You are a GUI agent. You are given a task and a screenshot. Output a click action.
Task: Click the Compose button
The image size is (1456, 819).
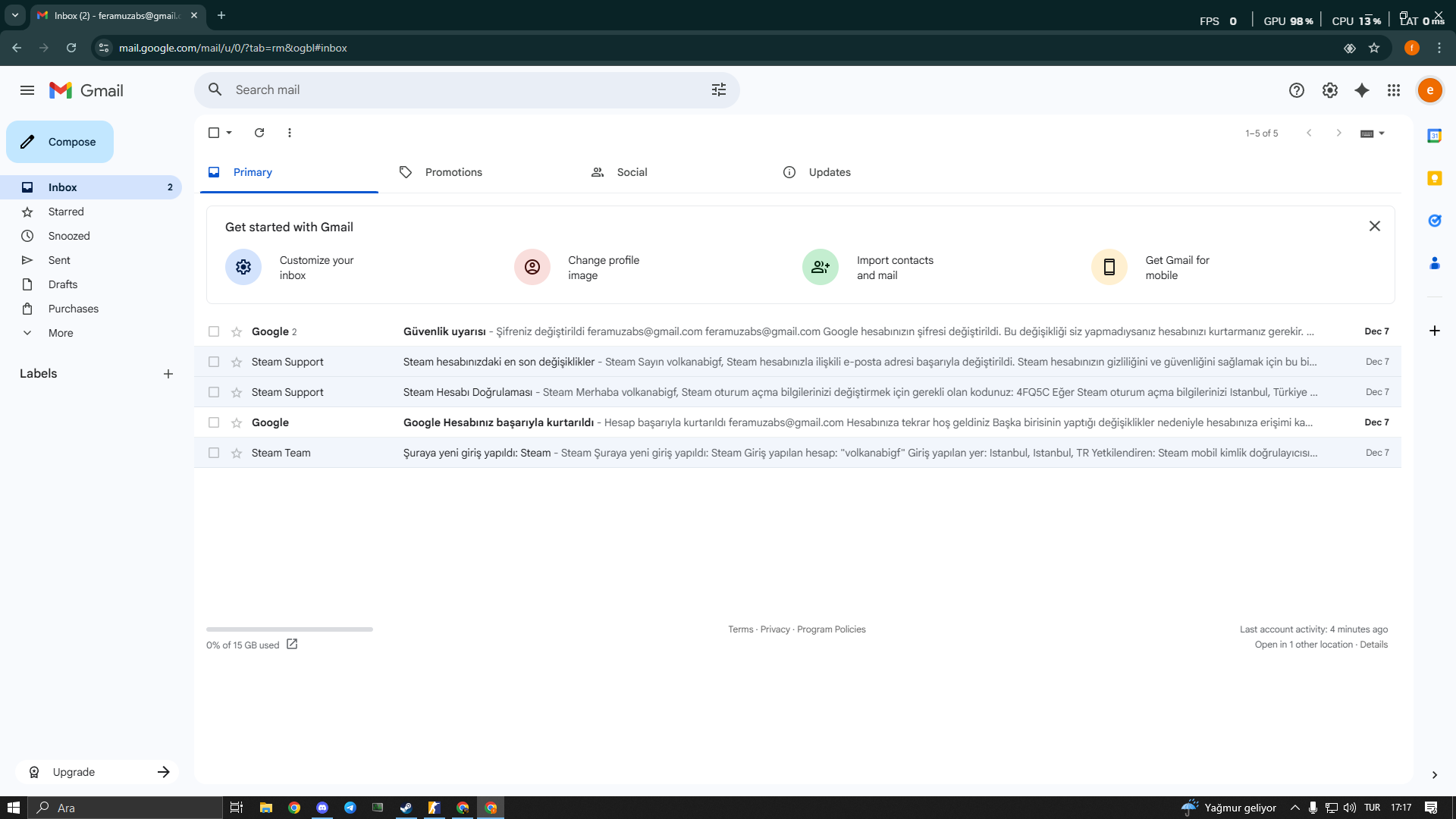pyautogui.click(x=60, y=142)
